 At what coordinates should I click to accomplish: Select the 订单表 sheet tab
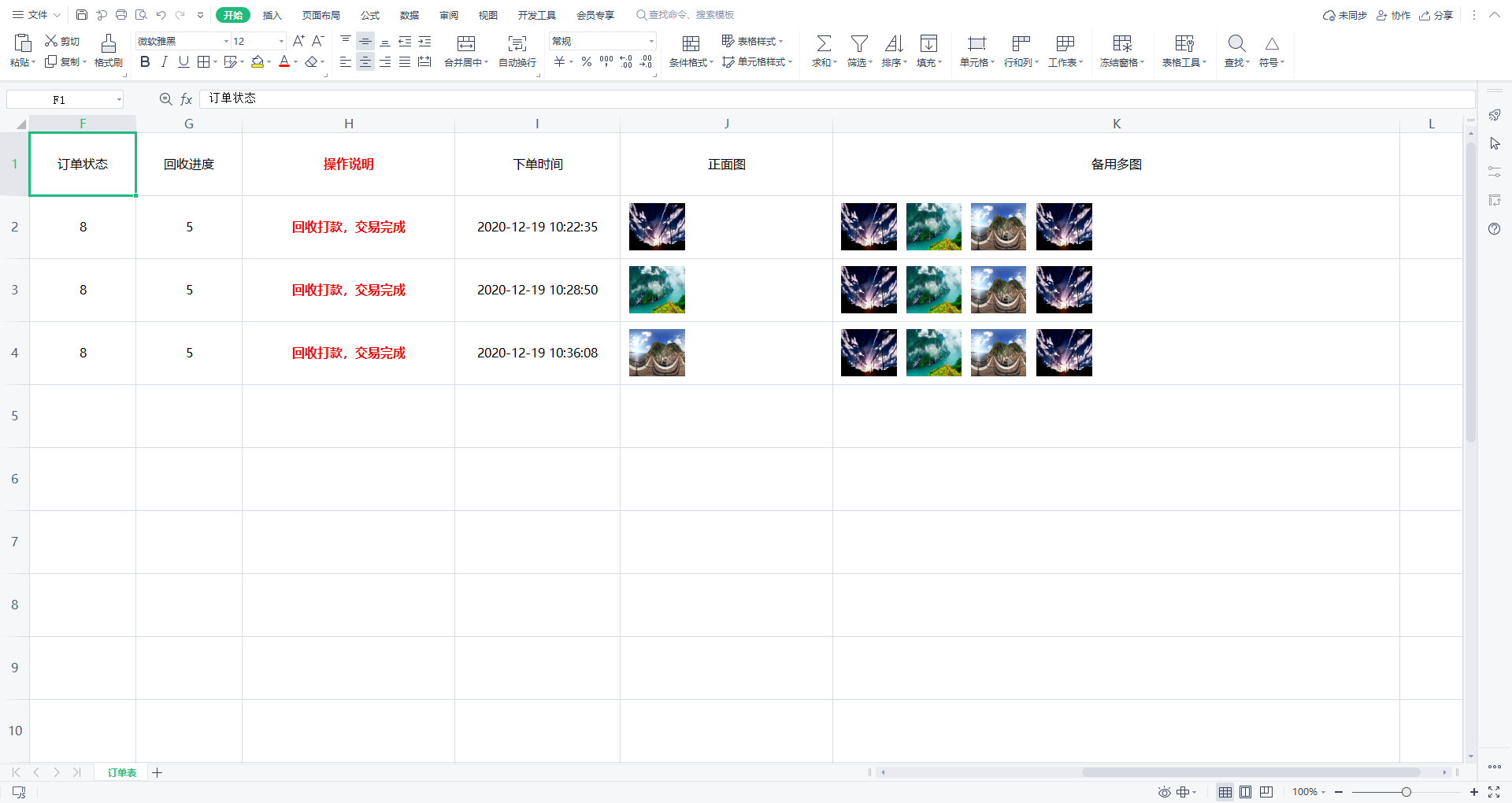coord(120,772)
